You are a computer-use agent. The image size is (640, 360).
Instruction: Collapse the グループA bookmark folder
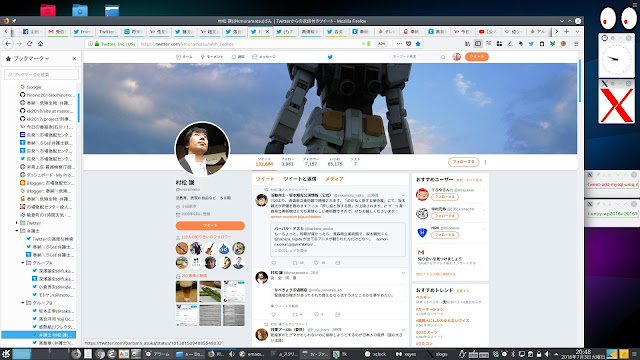(x=23, y=263)
